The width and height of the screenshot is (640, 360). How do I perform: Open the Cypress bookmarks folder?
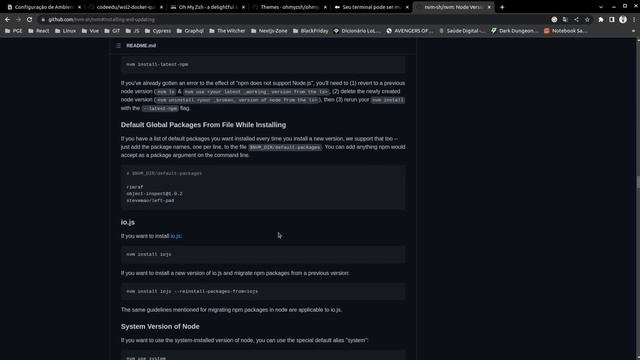click(x=158, y=31)
